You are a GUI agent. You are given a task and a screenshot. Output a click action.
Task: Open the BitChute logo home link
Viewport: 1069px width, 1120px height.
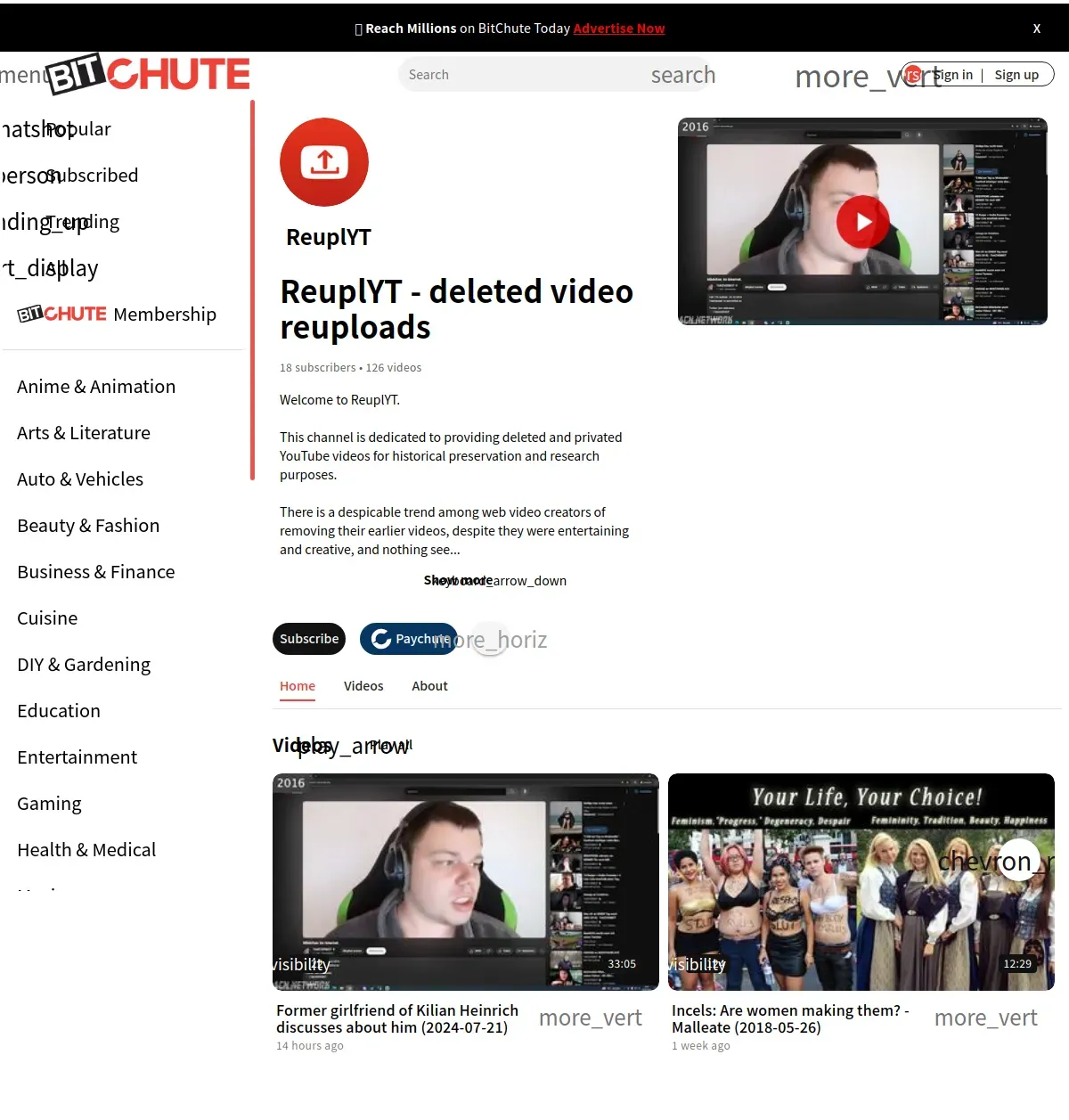(x=148, y=74)
